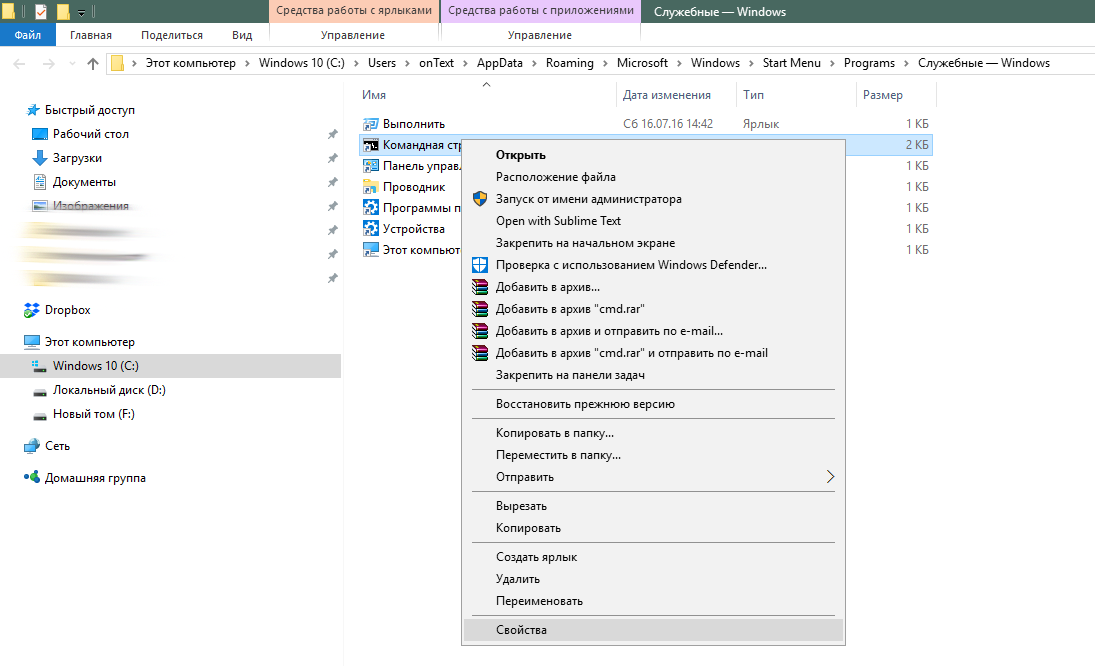Select Расположение файла menu entry
Screen dimensions: 1095x666
[653, 177]
